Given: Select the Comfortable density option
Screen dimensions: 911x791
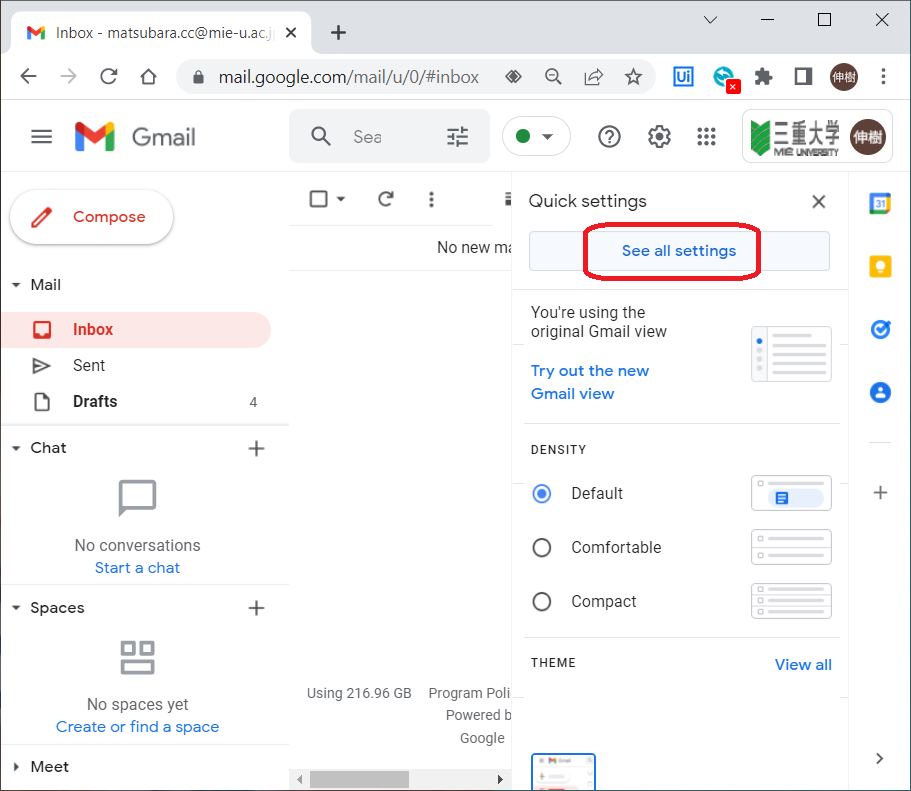Looking at the screenshot, I should [x=541, y=547].
